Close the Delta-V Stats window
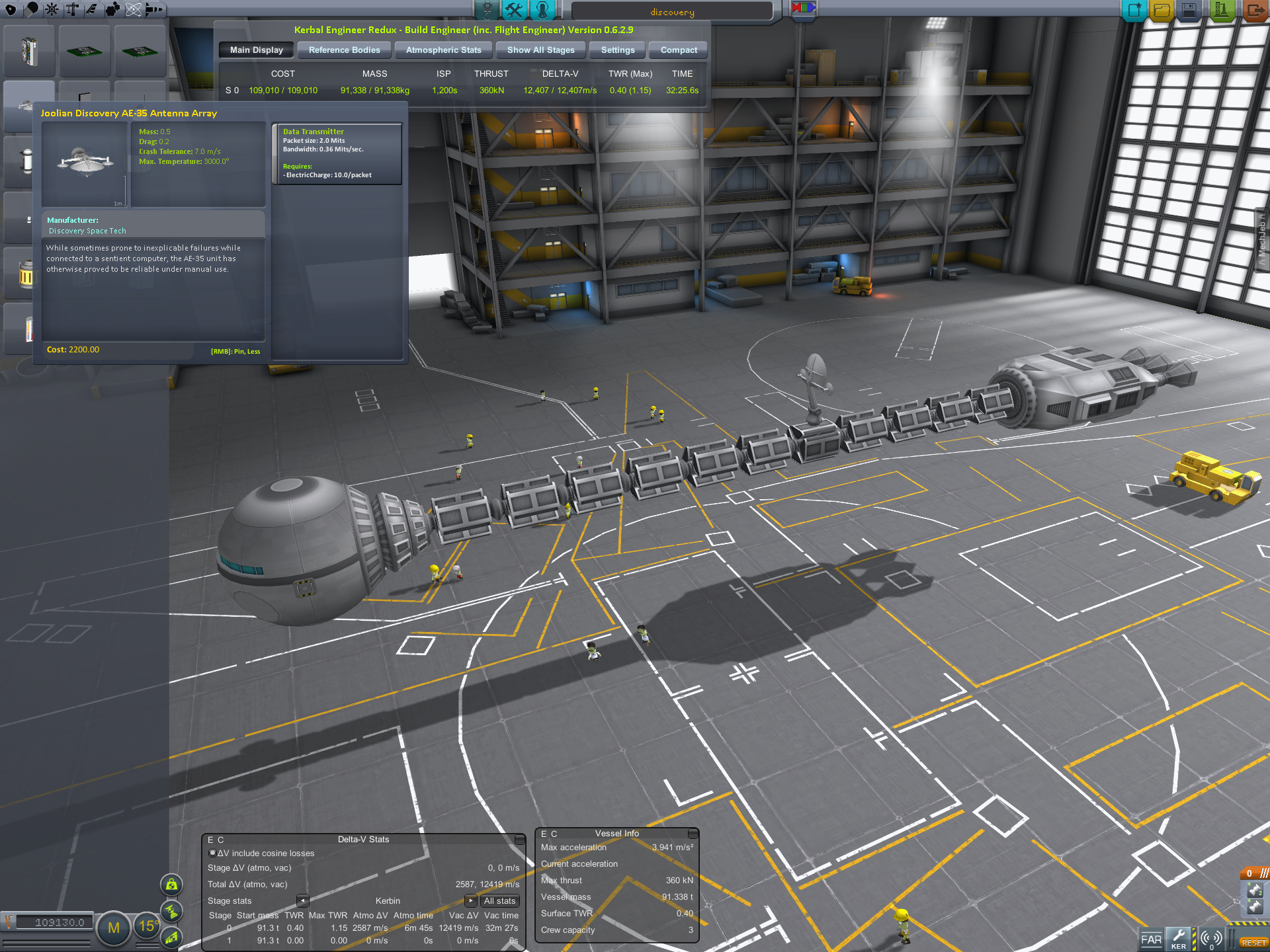 click(x=520, y=840)
